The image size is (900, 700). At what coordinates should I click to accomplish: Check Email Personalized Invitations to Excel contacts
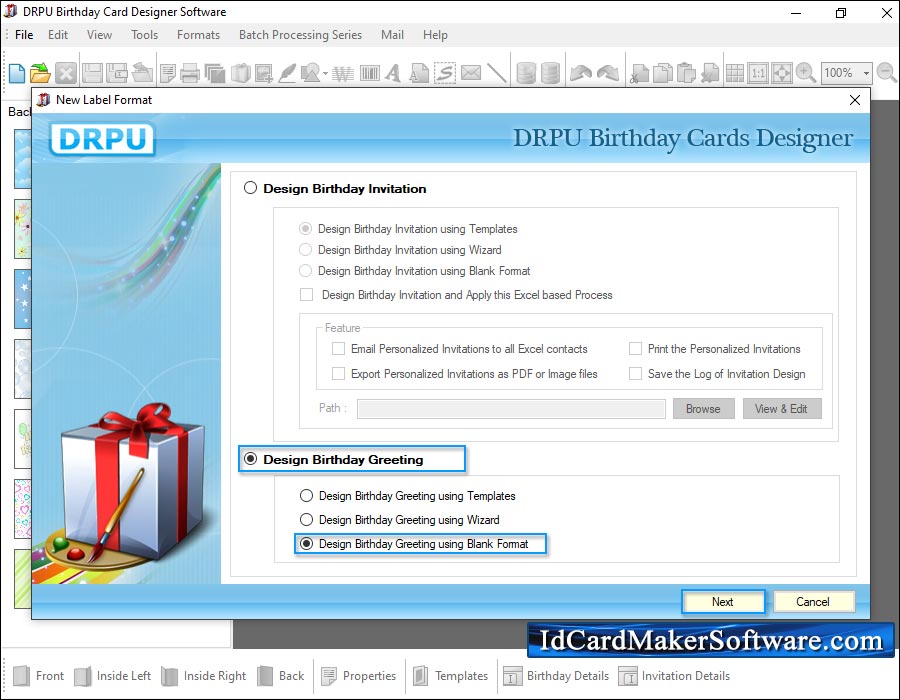click(339, 348)
